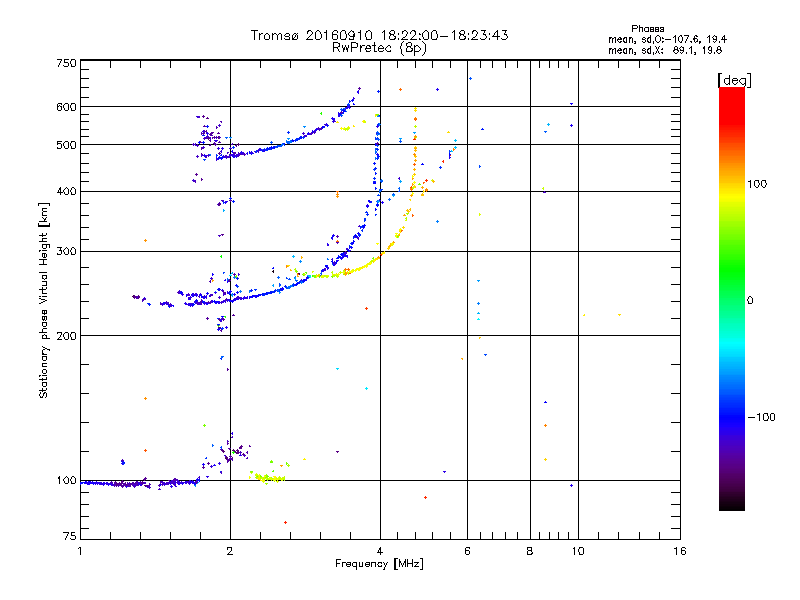Select the 'mean, sd,O: -107.6, 19.4' line

pyautogui.click(x=667, y=39)
